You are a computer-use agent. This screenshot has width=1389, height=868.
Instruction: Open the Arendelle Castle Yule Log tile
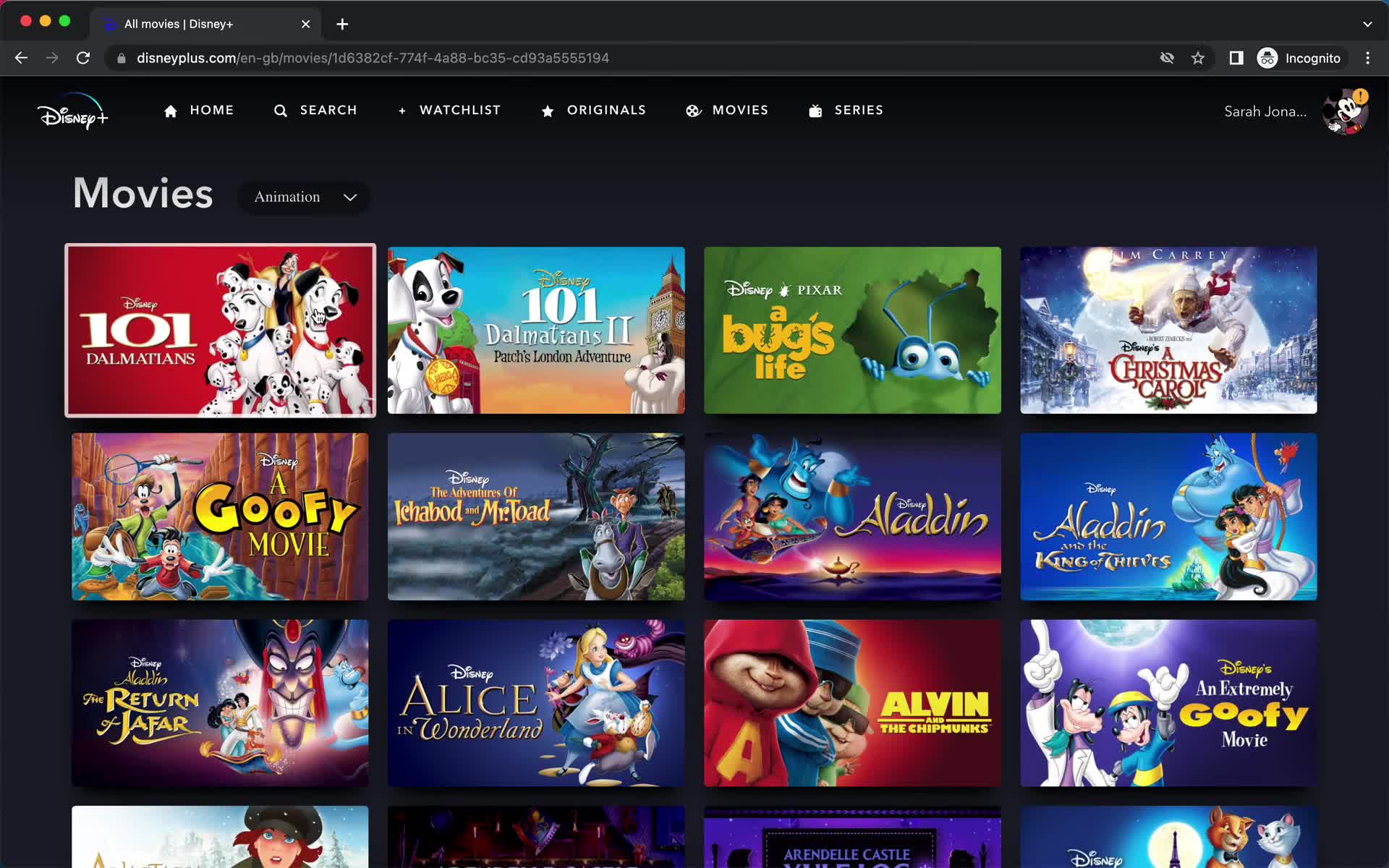click(x=852, y=837)
